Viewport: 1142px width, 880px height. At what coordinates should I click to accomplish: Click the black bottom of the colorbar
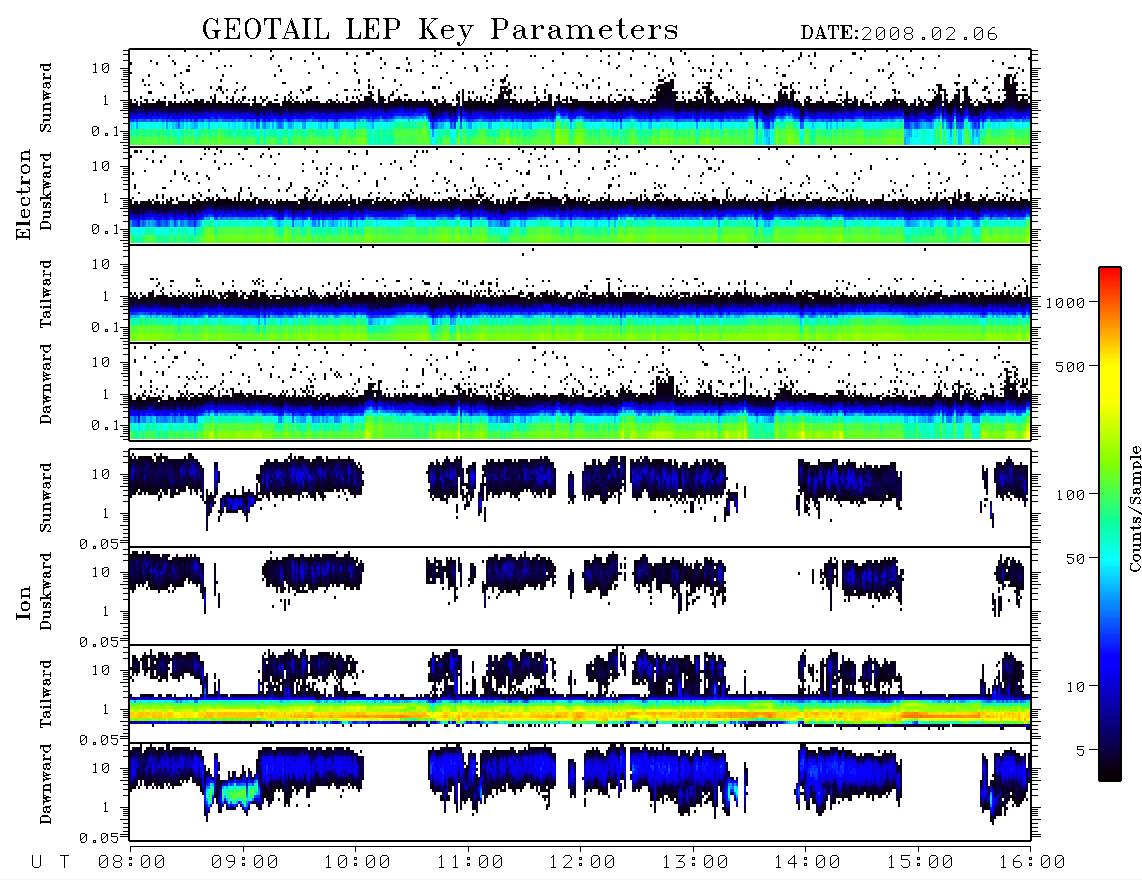(1109, 772)
